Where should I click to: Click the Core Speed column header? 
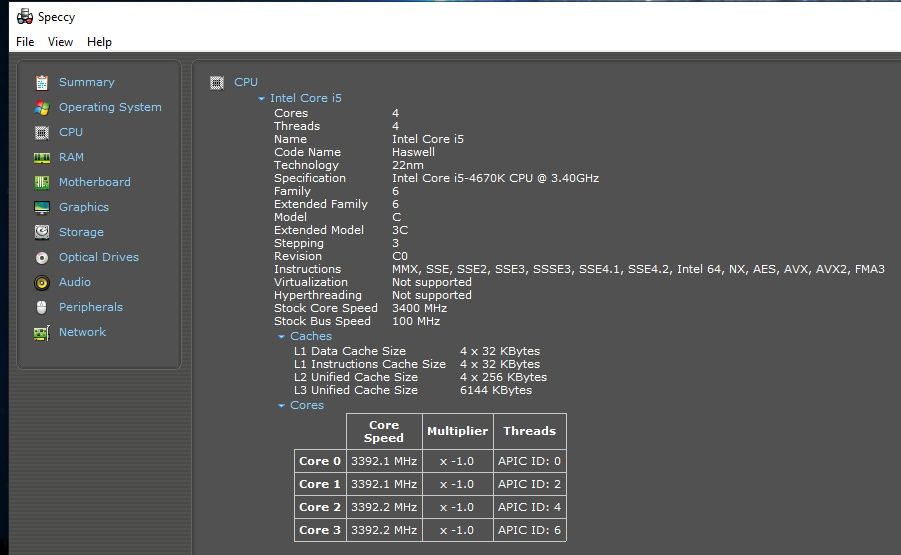coord(384,431)
